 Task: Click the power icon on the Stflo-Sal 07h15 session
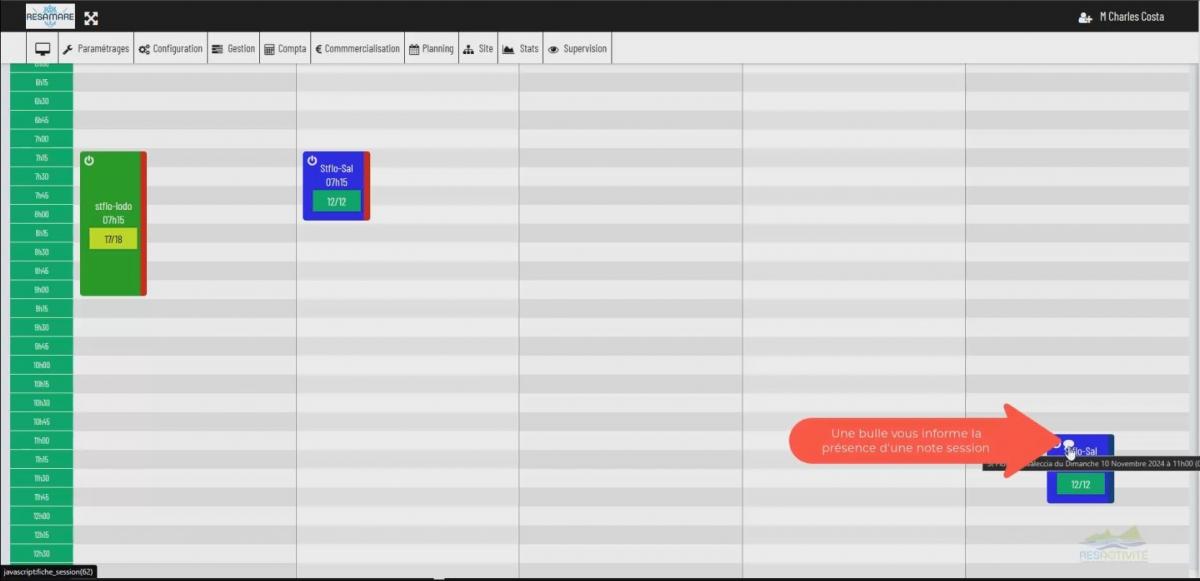click(x=312, y=161)
